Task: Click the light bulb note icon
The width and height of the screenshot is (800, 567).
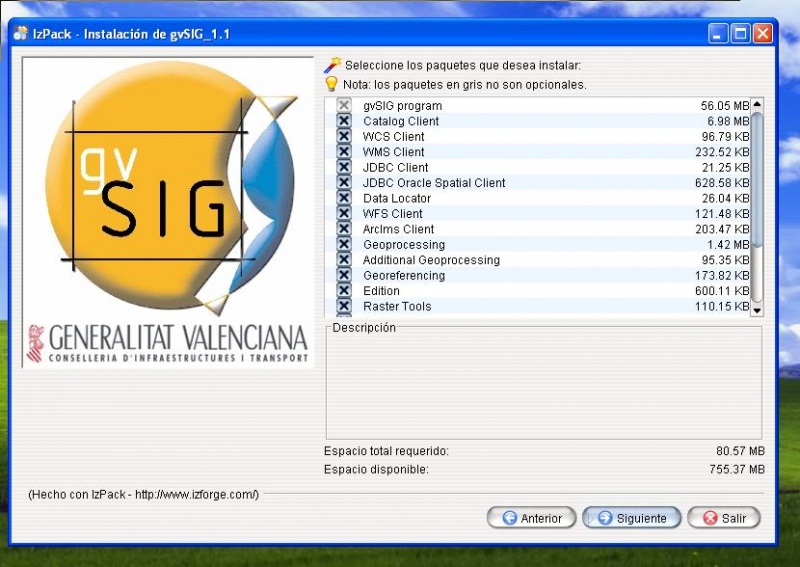Action: coord(332,84)
